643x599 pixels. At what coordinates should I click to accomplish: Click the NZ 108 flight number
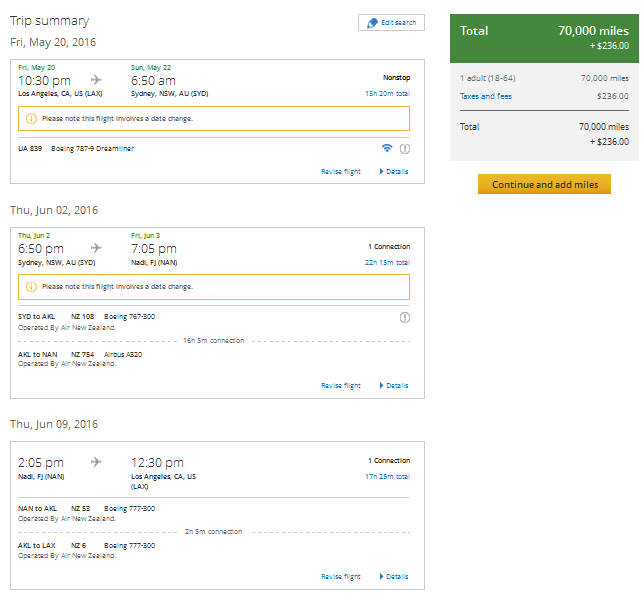[x=82, y=317]
